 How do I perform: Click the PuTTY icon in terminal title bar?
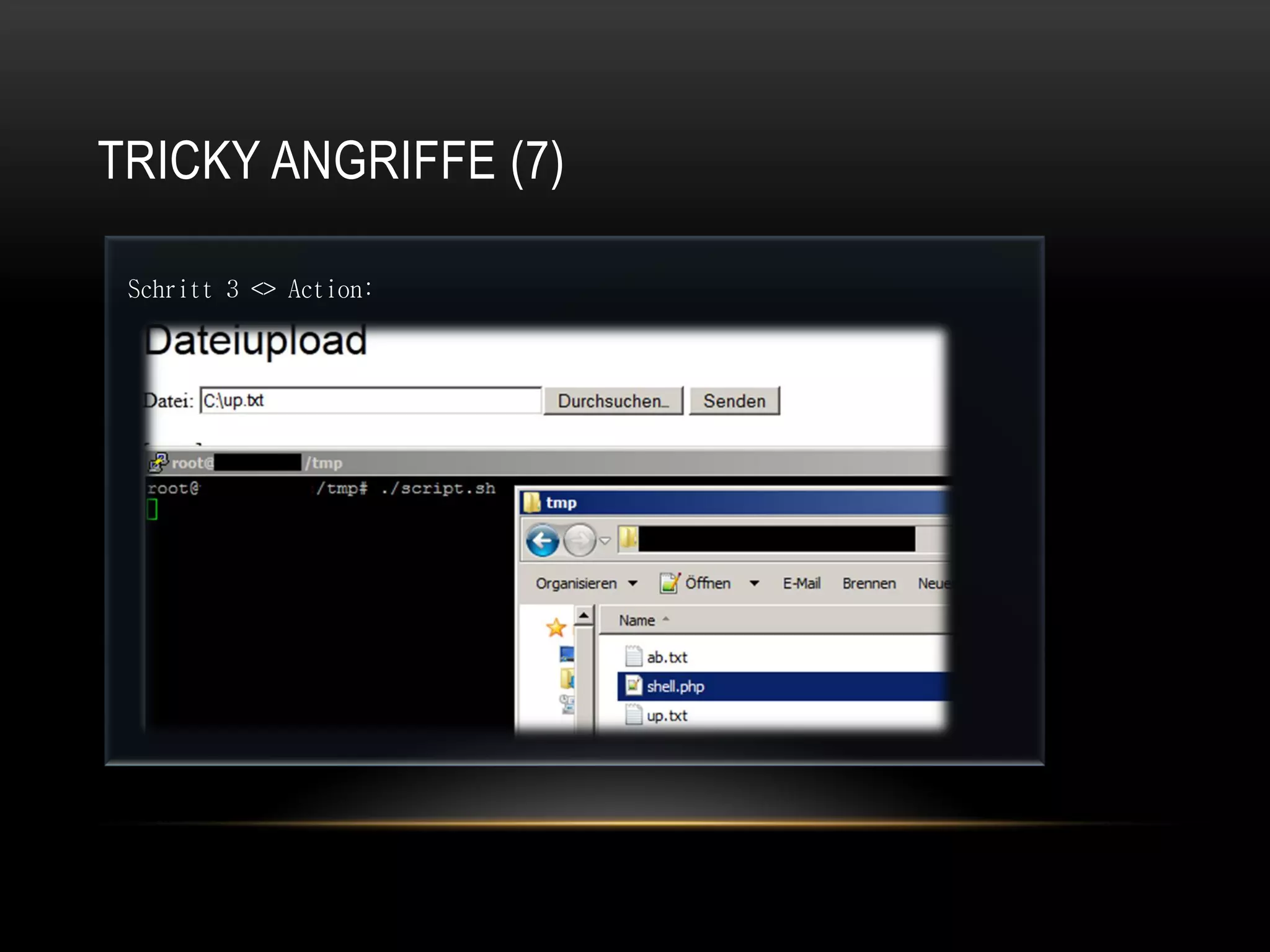coord(159,462)
